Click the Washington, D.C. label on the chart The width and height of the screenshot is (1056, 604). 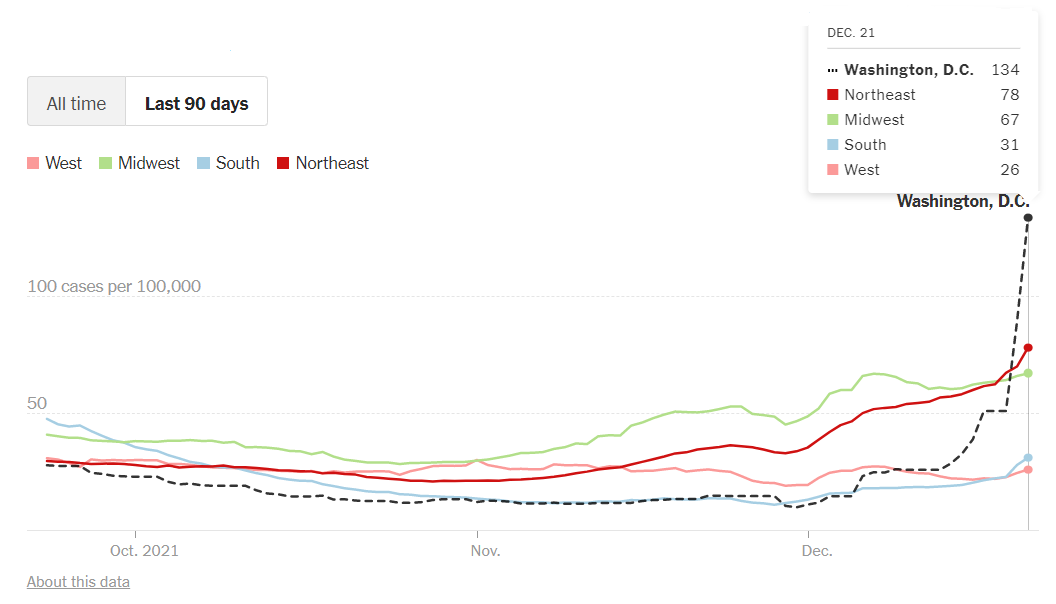[x=961, y=201]
